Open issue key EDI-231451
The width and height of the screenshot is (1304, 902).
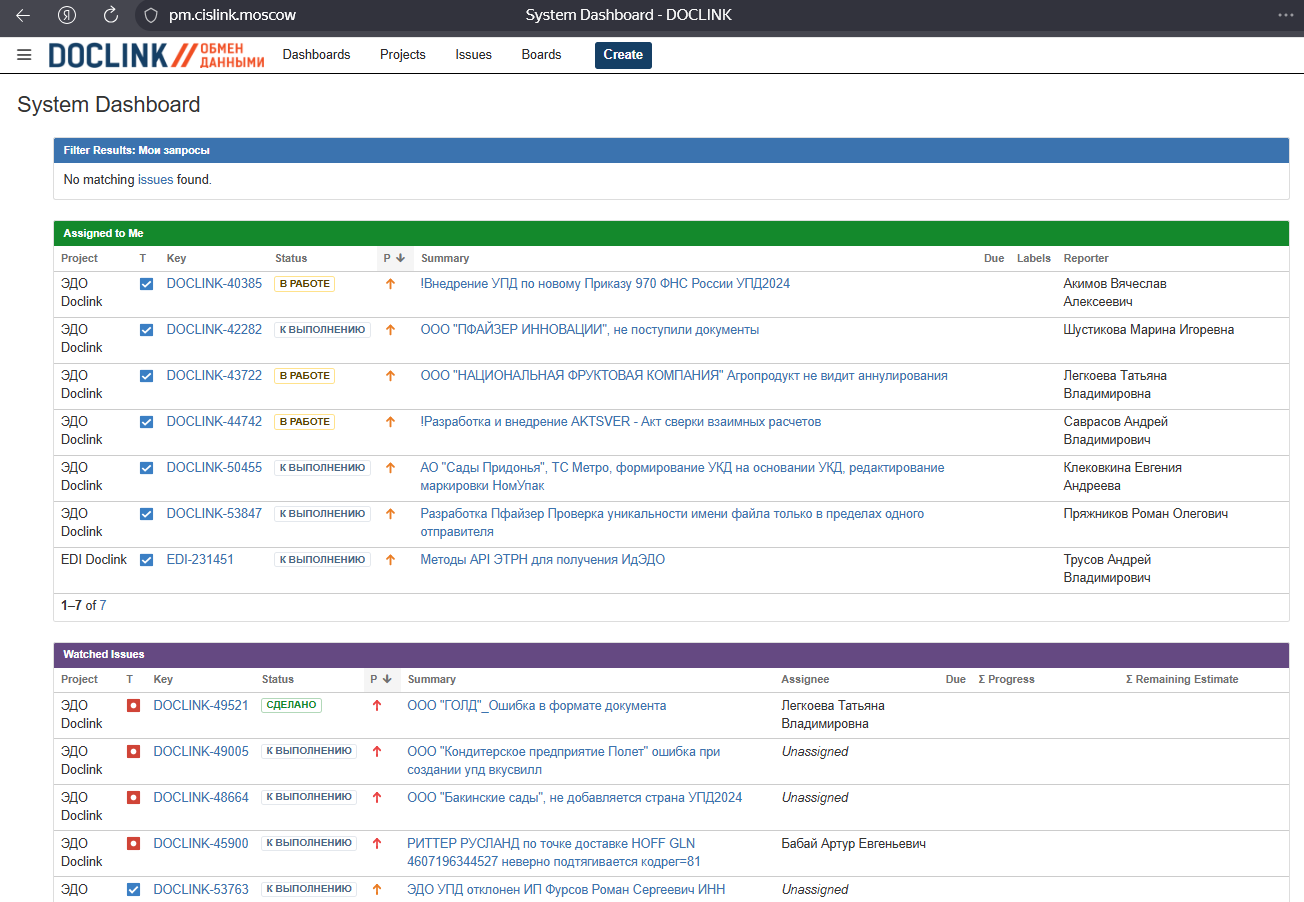[200, 560]
